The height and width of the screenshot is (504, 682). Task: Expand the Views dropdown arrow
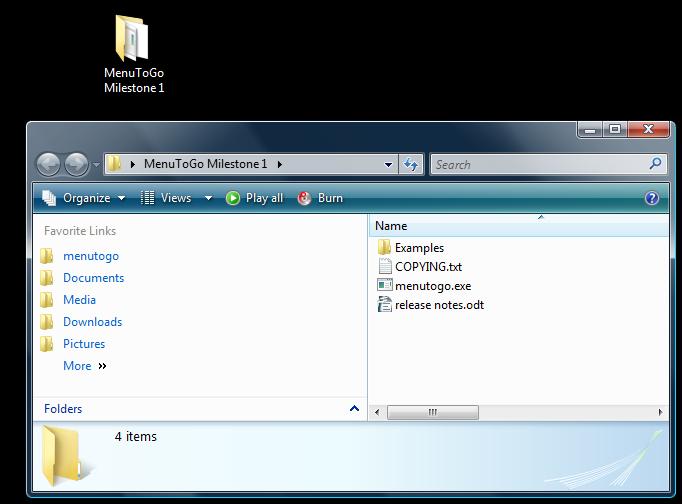[208, 198]
